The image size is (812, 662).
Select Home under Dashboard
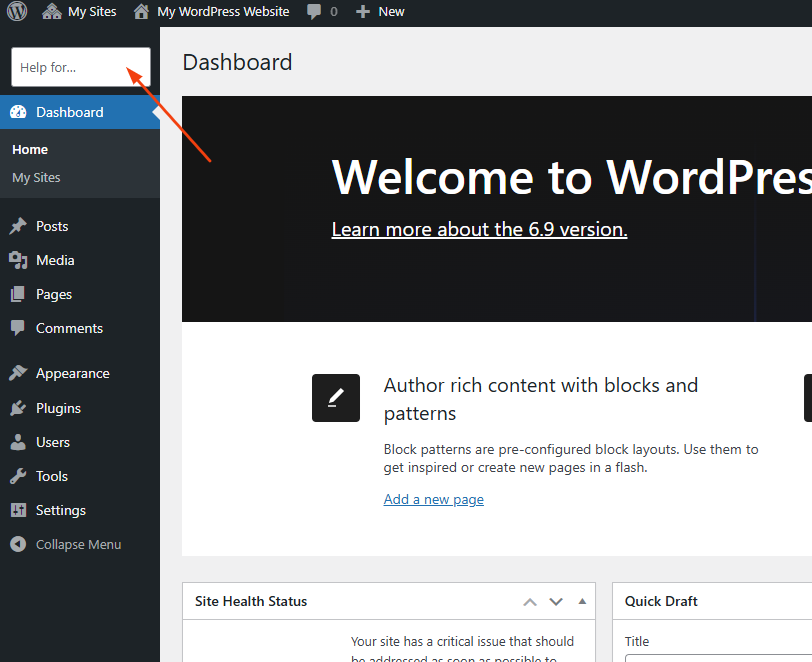[30, 150]
